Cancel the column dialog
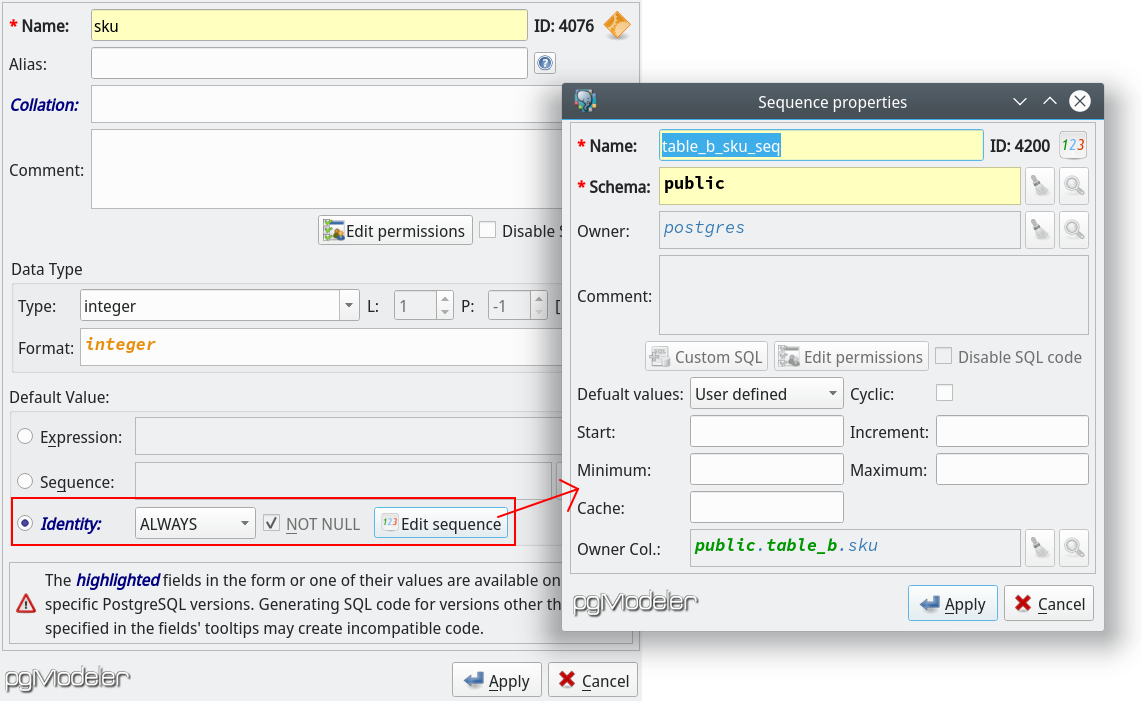This screenshot has height=701, width=1142. 593,681
